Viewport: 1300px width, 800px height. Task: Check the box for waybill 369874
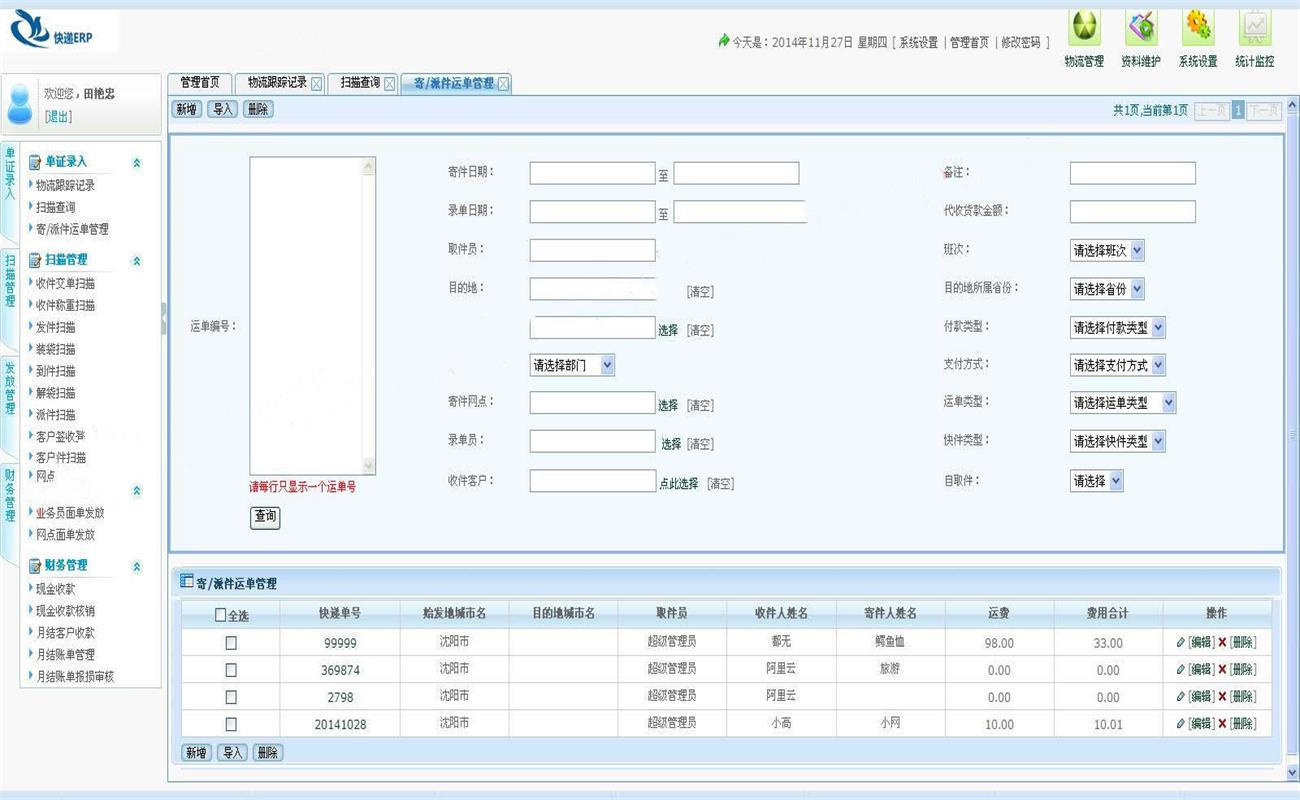tap(231, 670)
